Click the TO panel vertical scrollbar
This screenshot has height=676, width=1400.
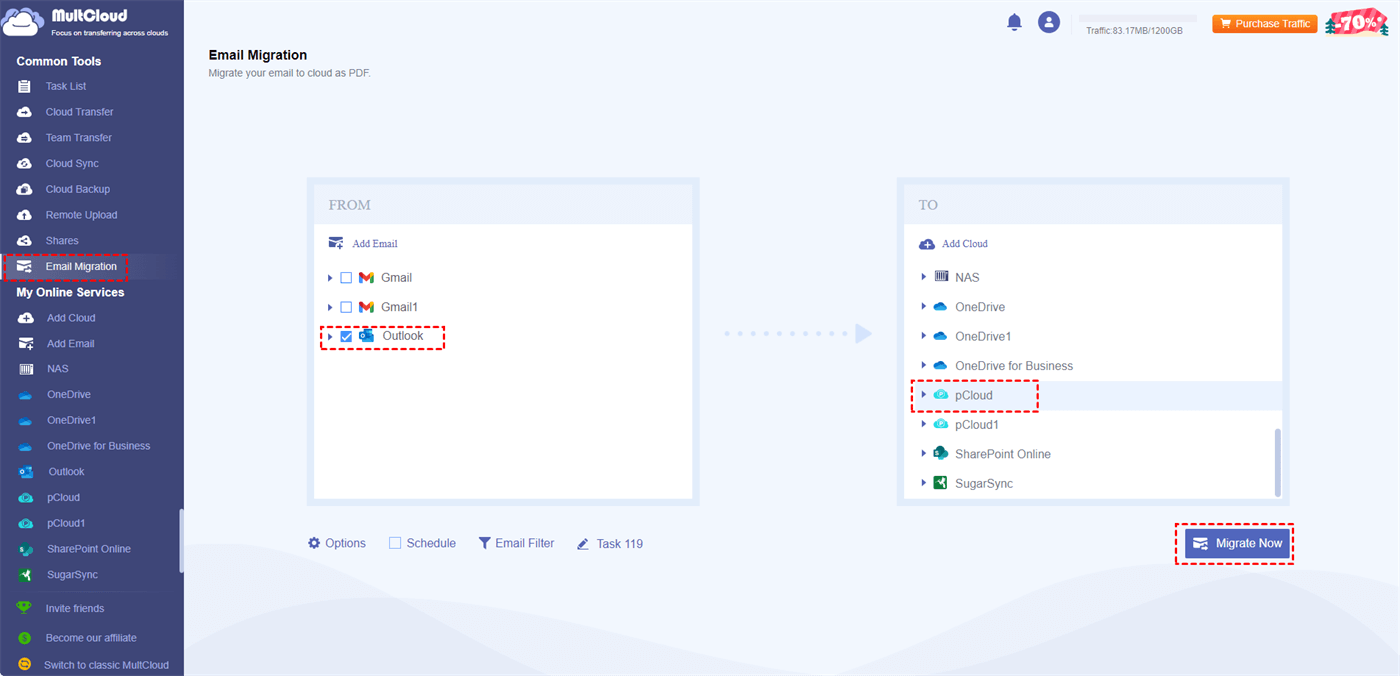pyautogui.click(x=1278, y=461)
